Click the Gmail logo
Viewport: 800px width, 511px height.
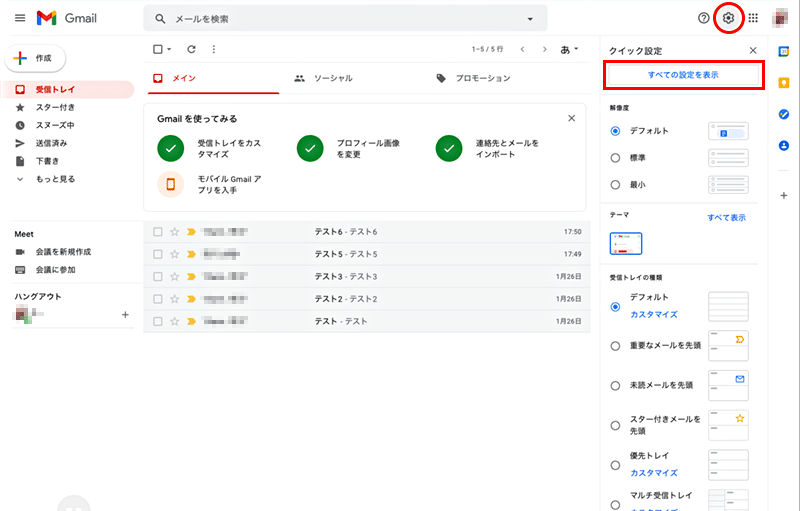point(67,18)
